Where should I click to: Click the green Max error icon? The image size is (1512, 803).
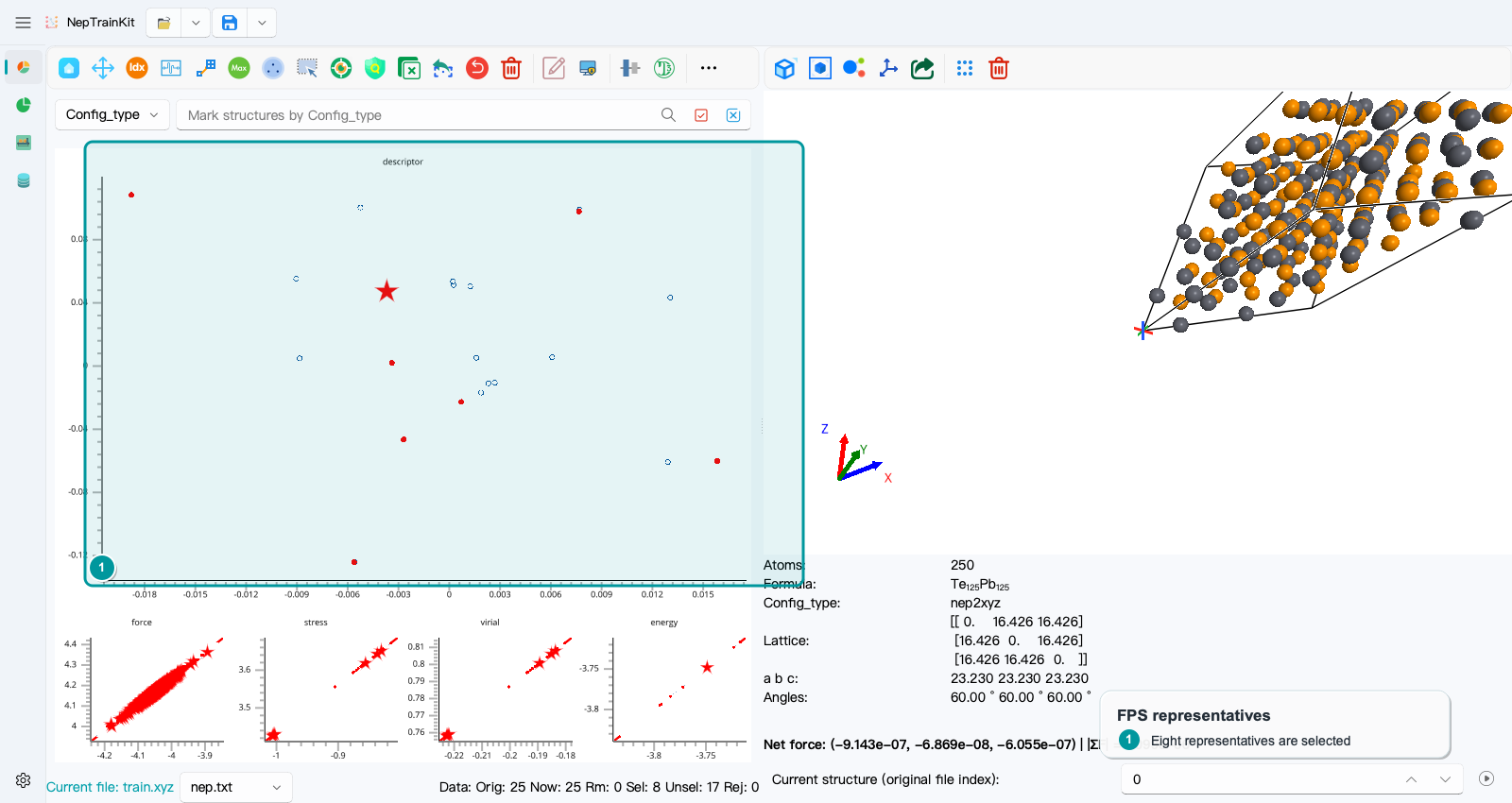pos(239,68)
